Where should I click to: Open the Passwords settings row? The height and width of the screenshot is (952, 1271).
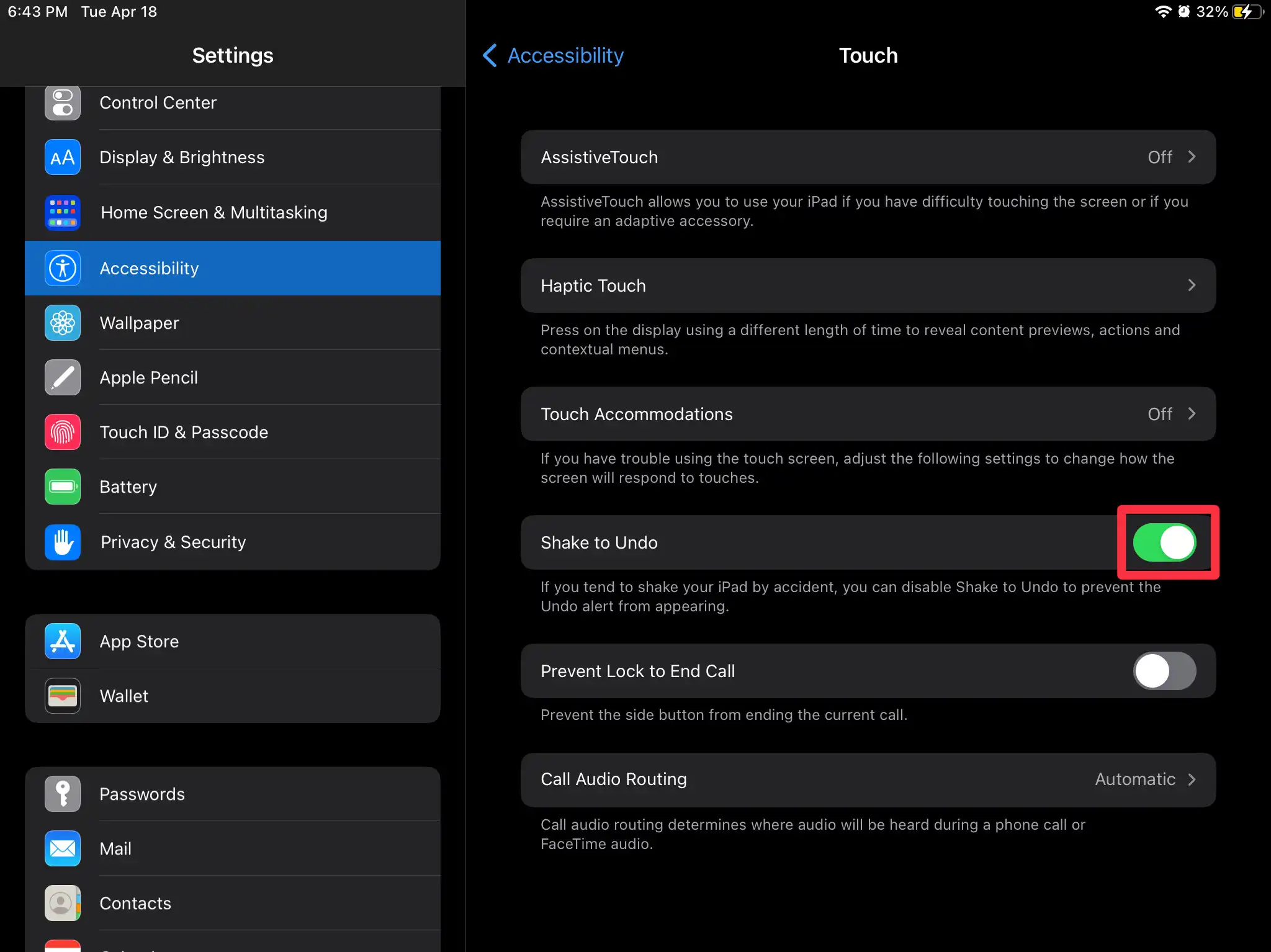pos(233,794)
